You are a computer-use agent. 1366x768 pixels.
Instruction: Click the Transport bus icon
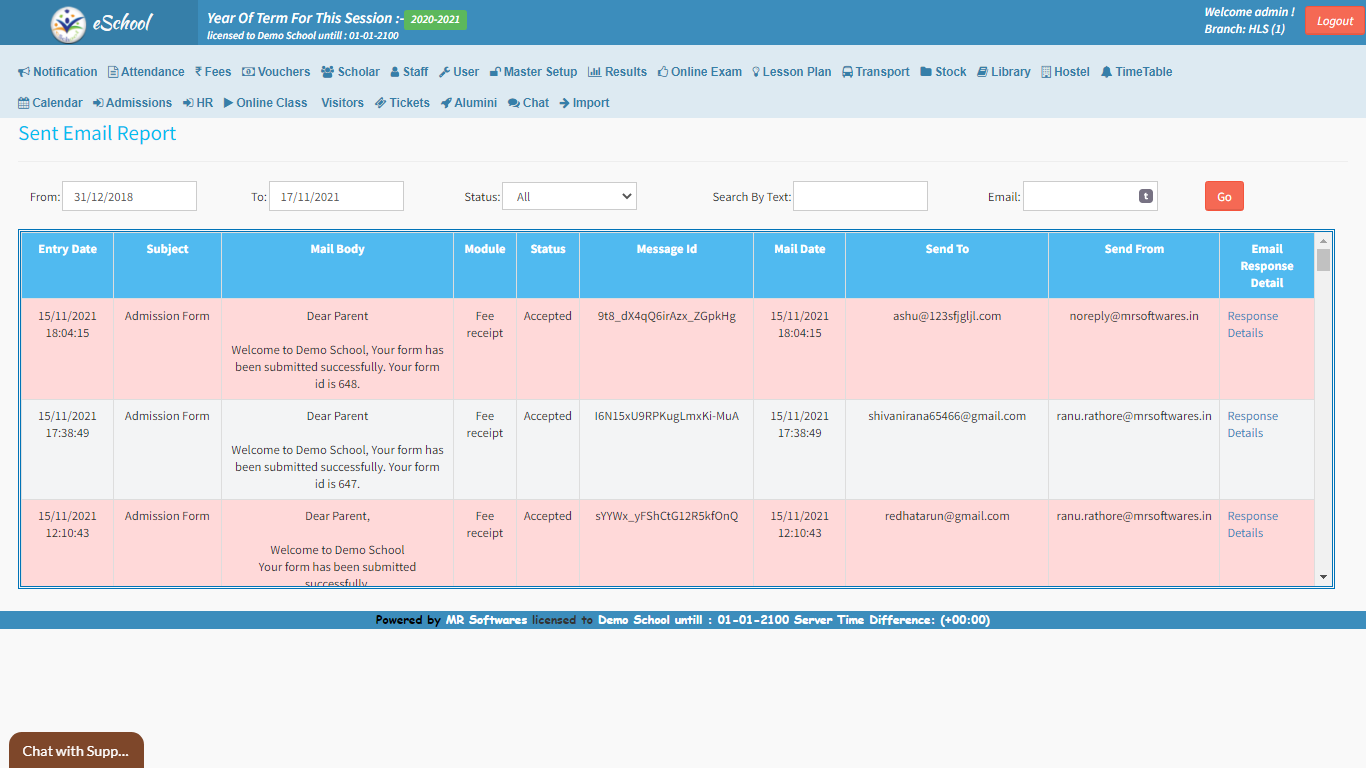(847, 72)
